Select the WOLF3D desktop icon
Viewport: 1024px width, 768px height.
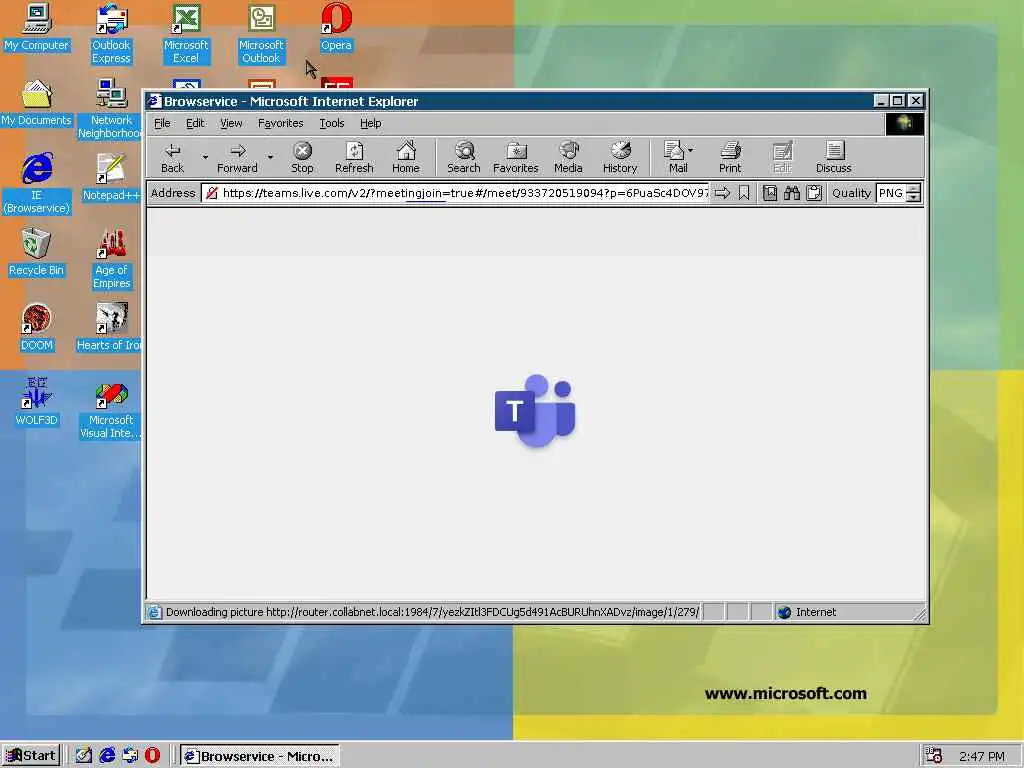click(x=37, y=402)
